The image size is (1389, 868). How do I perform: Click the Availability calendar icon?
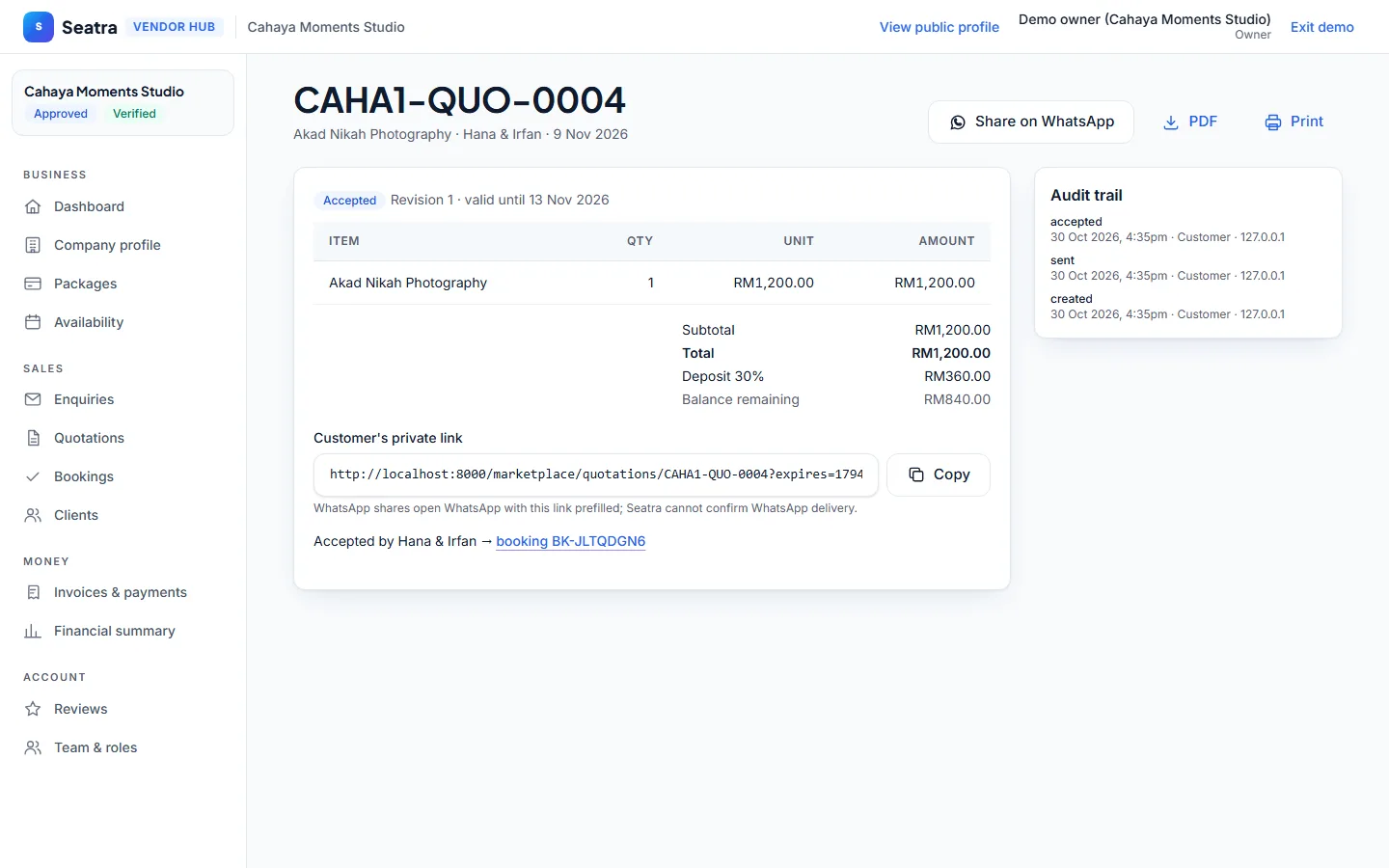tap(33, 322)
